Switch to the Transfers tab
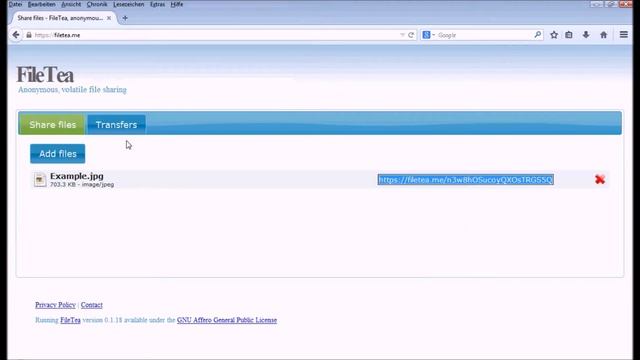 116,124
